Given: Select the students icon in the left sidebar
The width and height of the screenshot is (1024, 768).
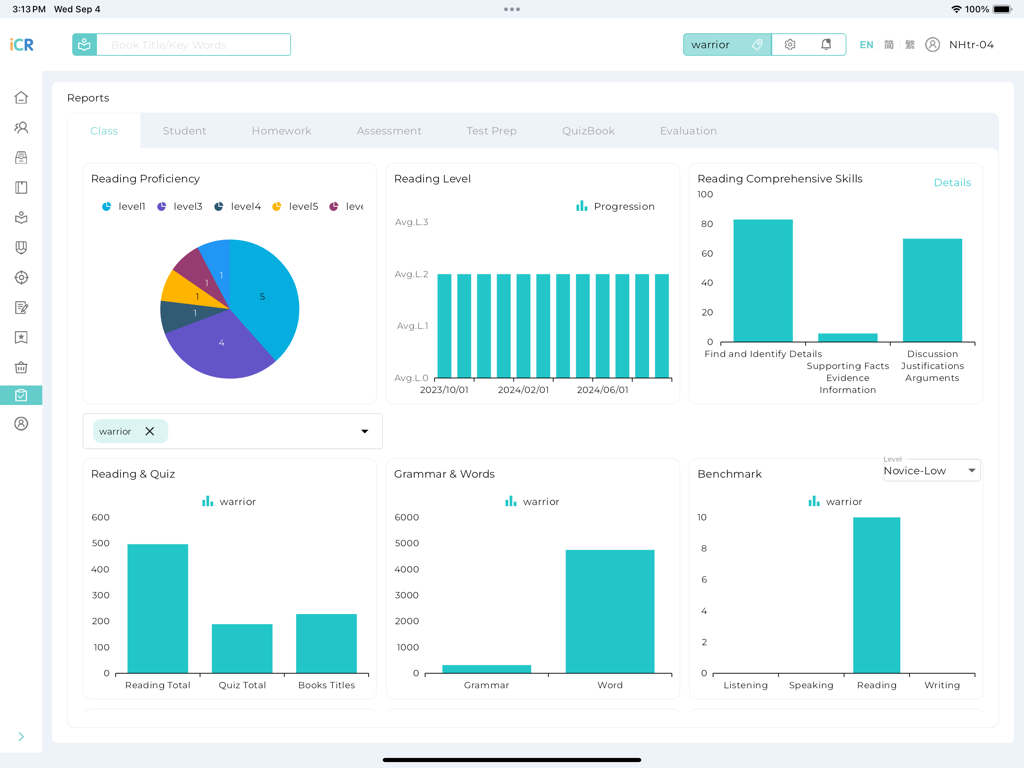Looking at the screenshot, I should [x=20, y=127].
